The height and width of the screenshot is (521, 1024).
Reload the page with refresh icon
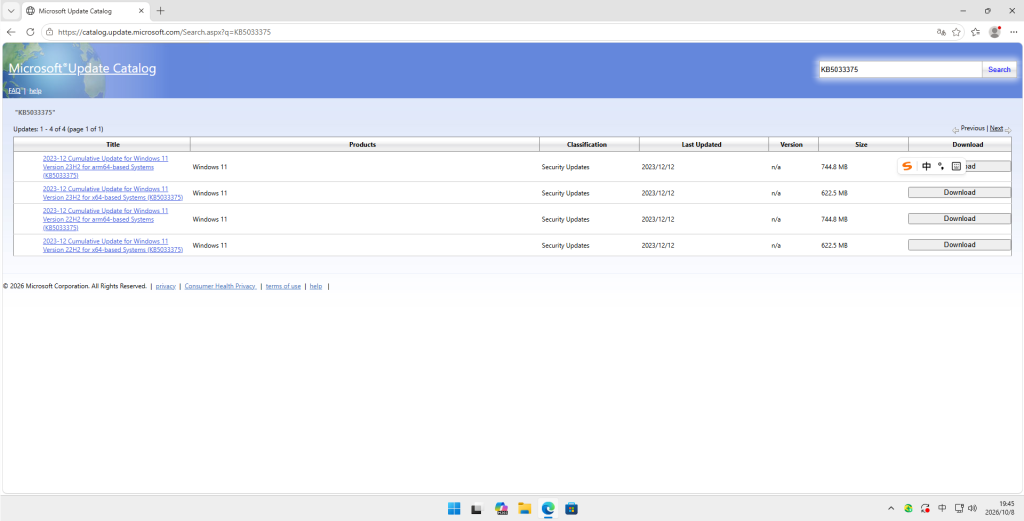click(x=30, y=32)
